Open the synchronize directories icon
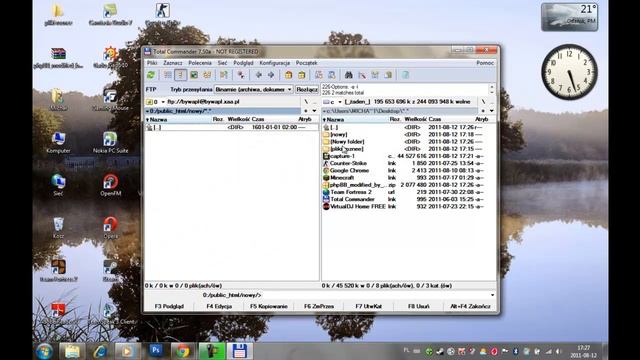This screenshot has width=640, height=360. 375,75
